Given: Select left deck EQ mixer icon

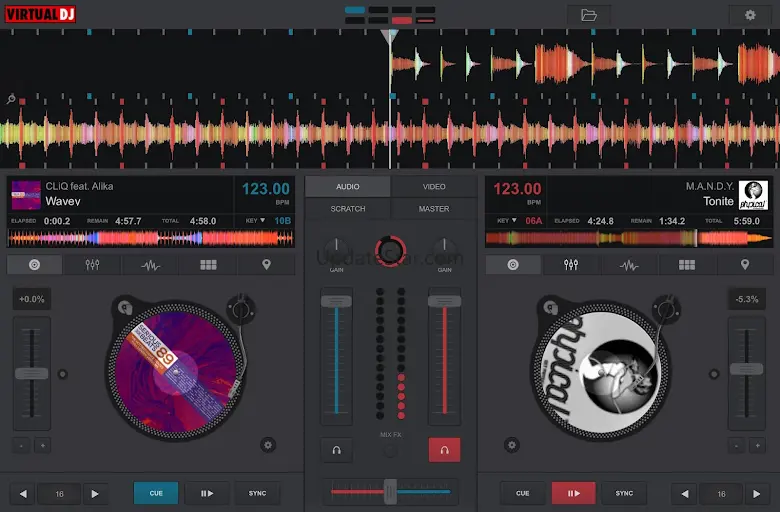Looking at the screenshot, I should point(92,265).
